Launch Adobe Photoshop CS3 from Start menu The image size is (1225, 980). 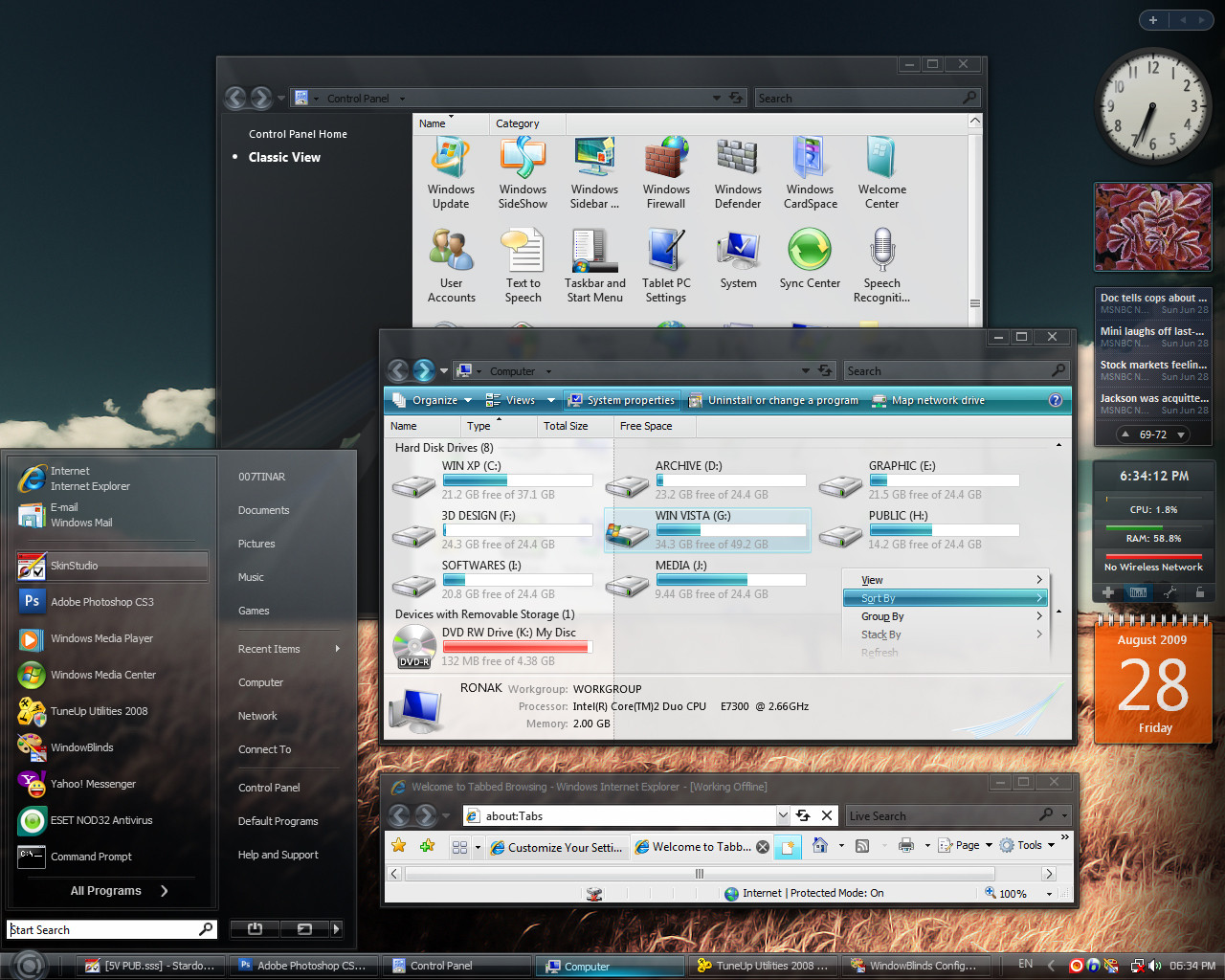(x=112, y=602)
